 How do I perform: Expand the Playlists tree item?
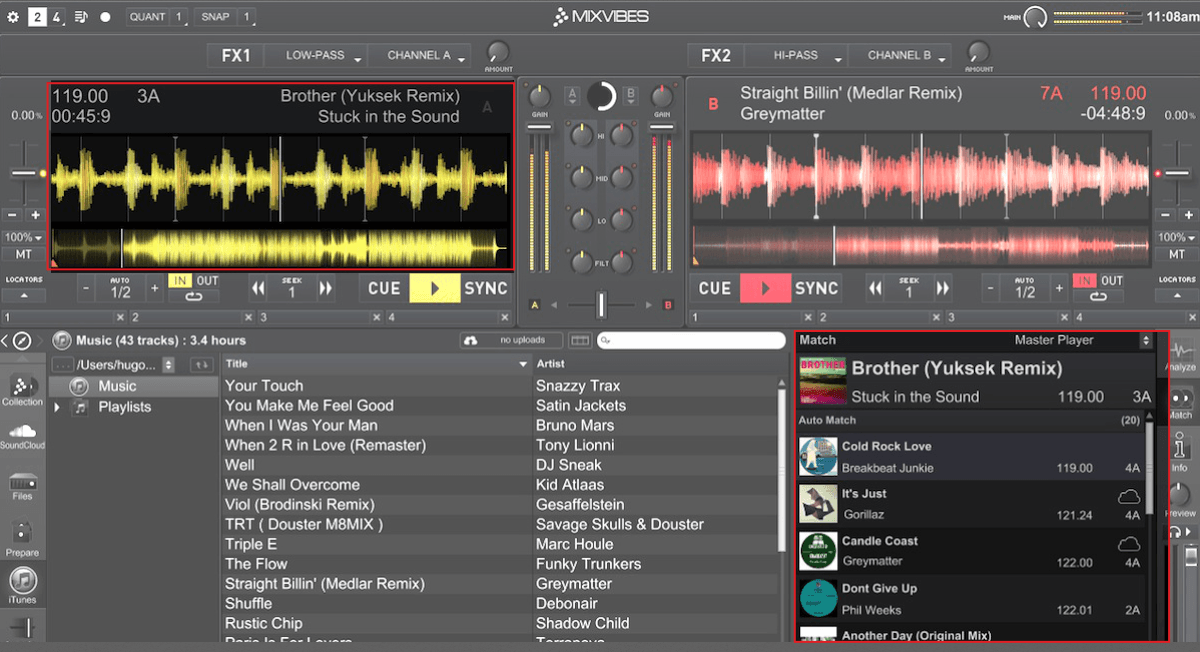(57, 407)
